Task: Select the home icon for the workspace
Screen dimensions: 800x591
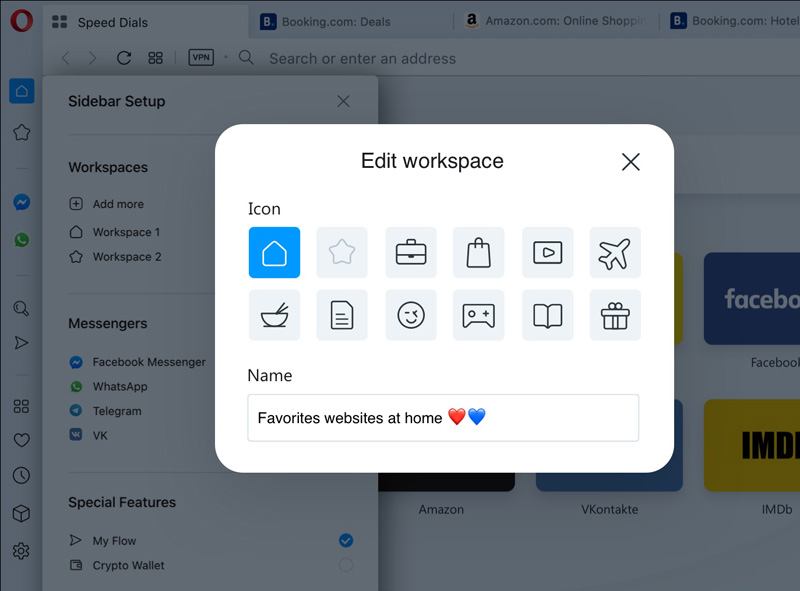Action: click(274, 253)
